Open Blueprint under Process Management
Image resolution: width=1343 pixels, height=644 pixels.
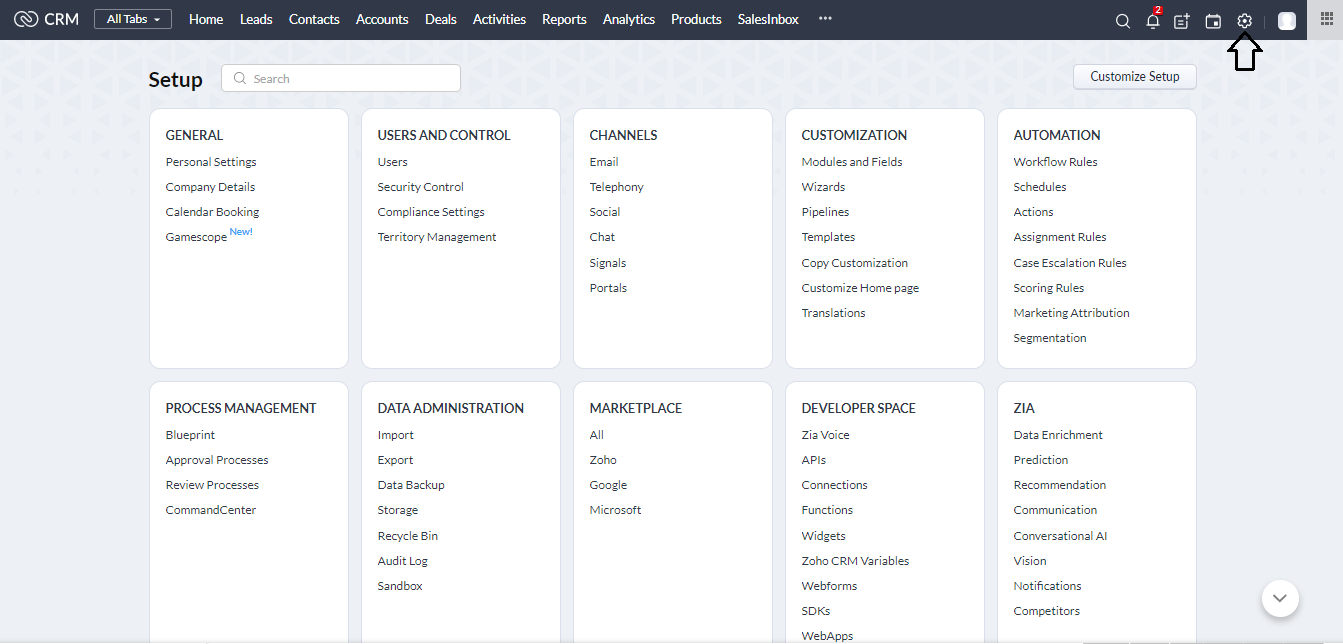[190, 435]
